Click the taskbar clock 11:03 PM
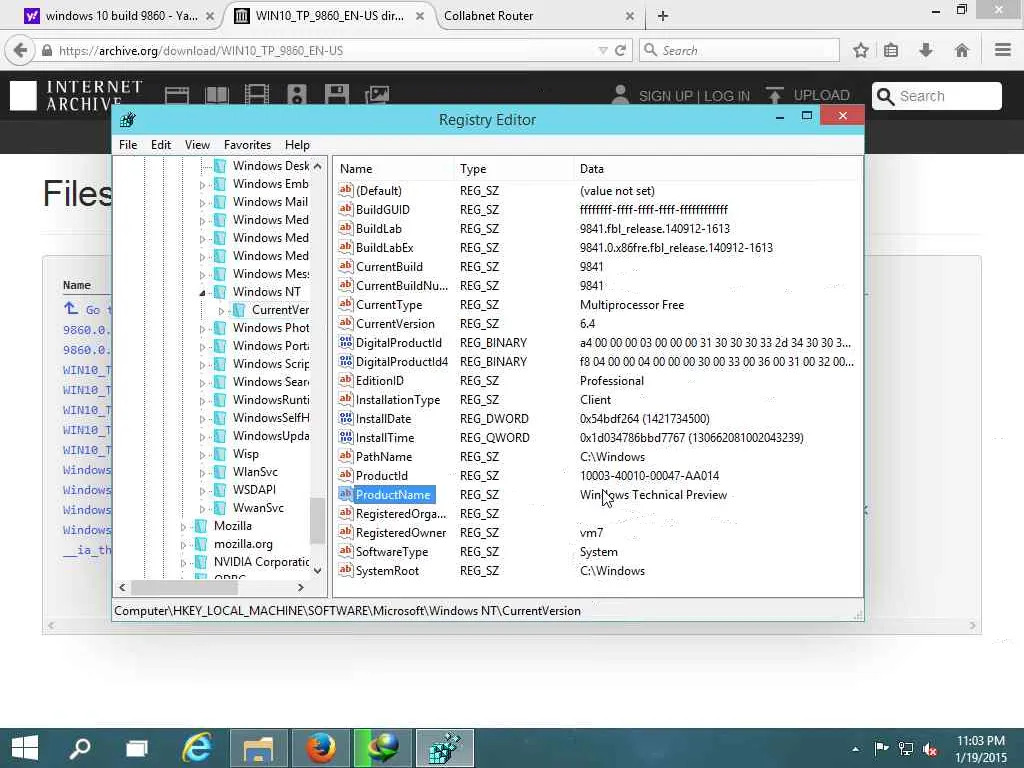This screenshot has height=768, width=1024. (980, 741)
